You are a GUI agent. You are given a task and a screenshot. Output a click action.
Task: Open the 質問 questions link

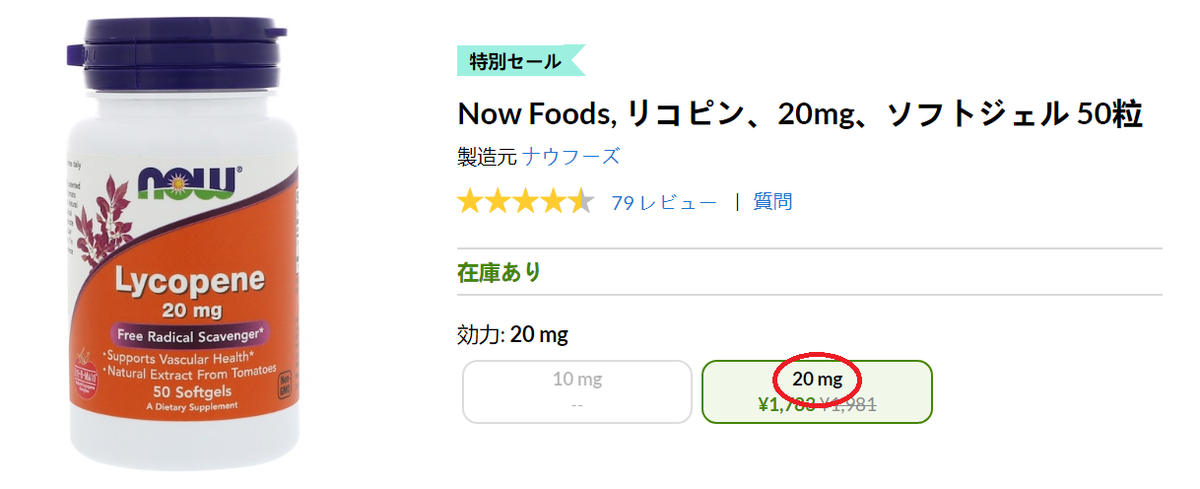(x=773, y=201)
